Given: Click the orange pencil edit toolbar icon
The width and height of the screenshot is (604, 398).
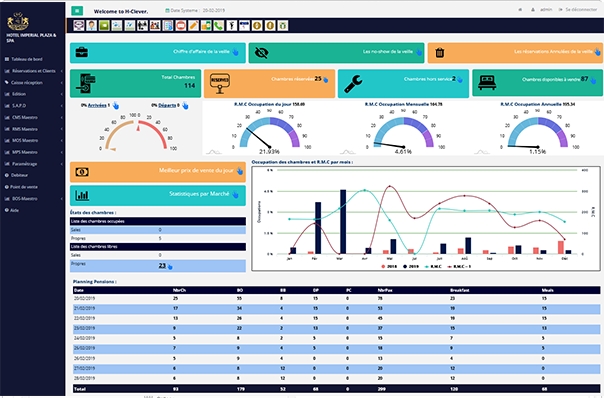Looking at the screenshot, I should click(193, 25).
